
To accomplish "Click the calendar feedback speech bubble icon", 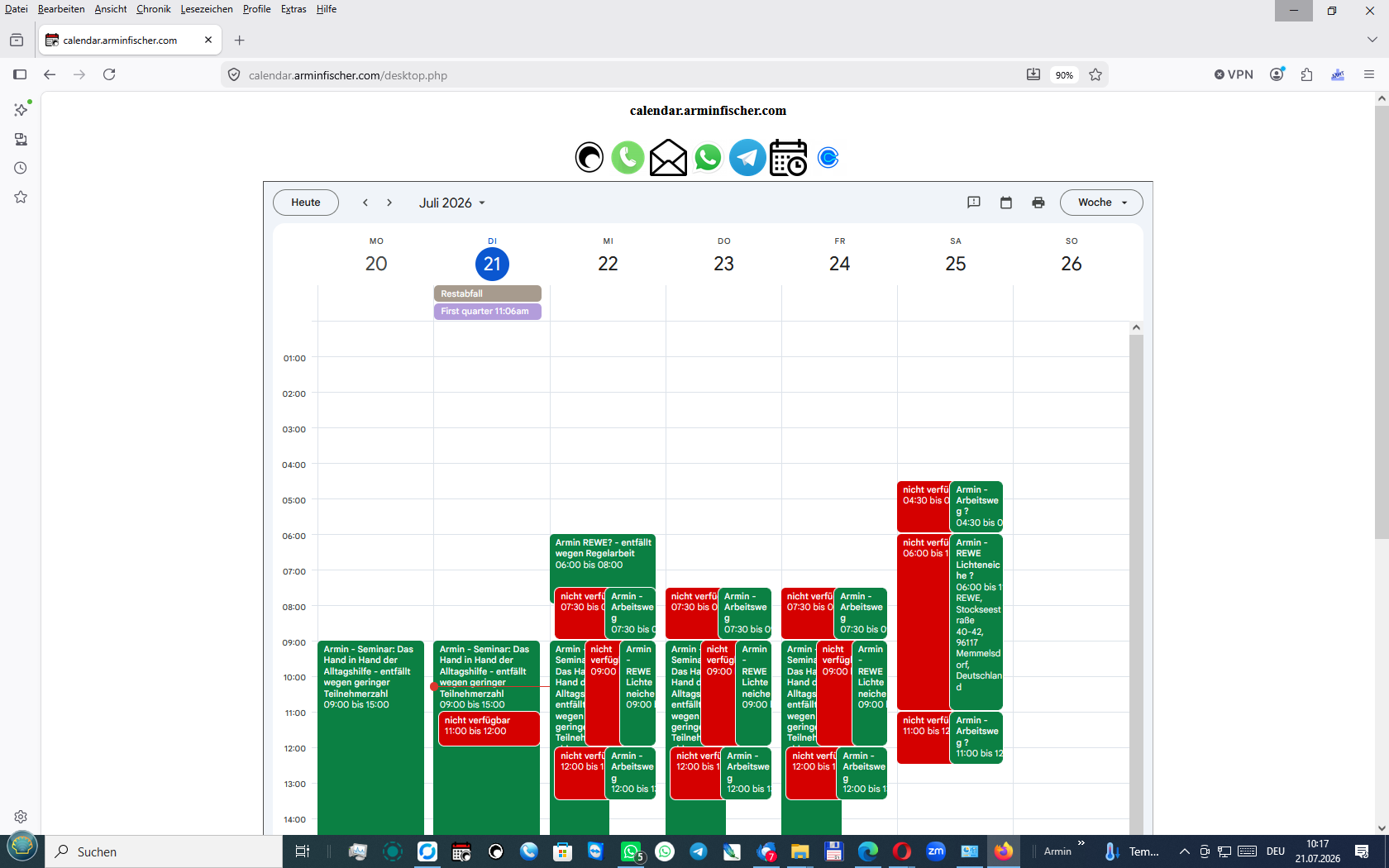I will [x=974, y=203].
